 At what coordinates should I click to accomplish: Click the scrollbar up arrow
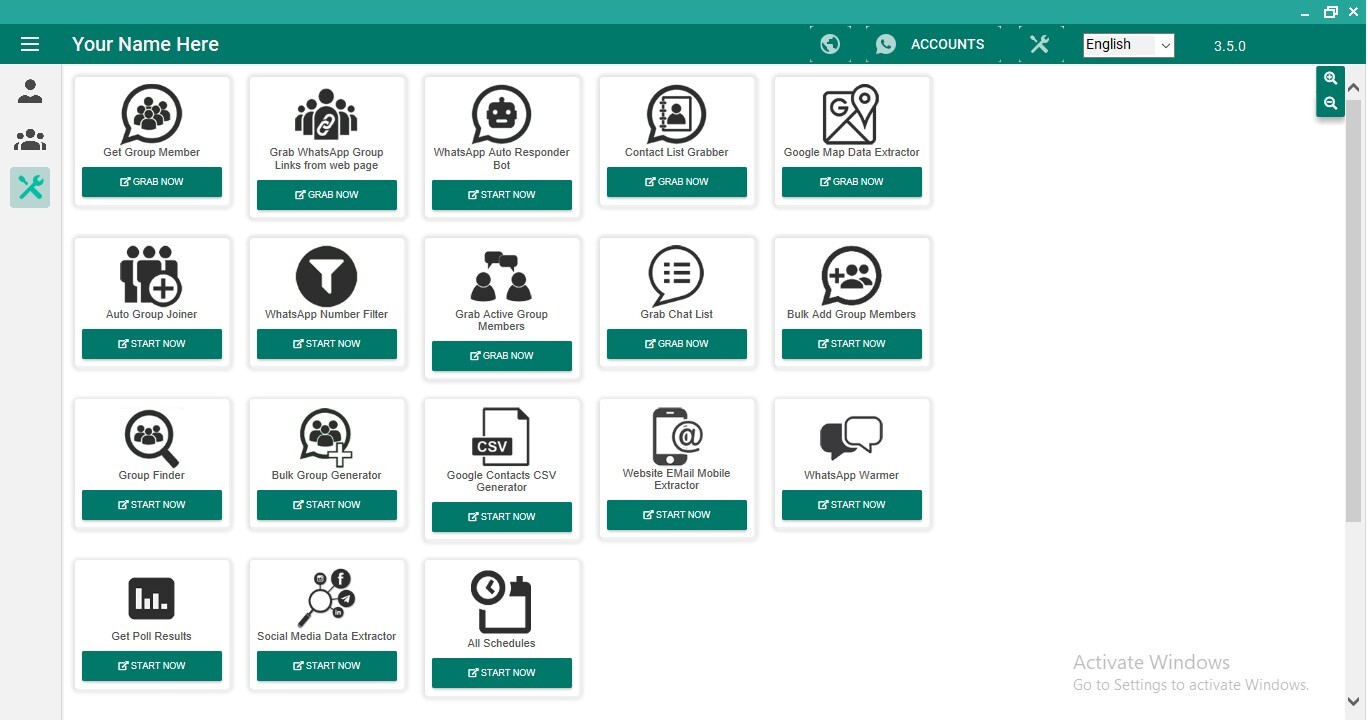click(x=1354, y=88)
